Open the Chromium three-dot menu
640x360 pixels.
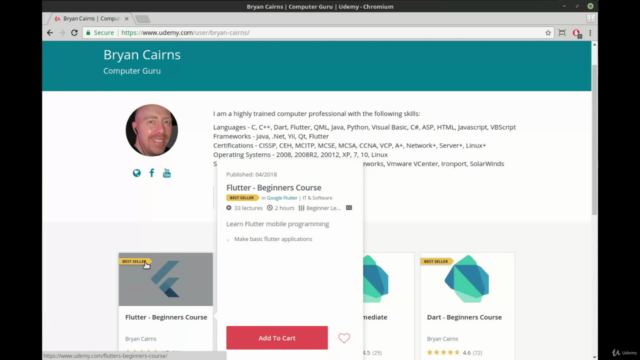pyautogui.click(x=590, y=33)
